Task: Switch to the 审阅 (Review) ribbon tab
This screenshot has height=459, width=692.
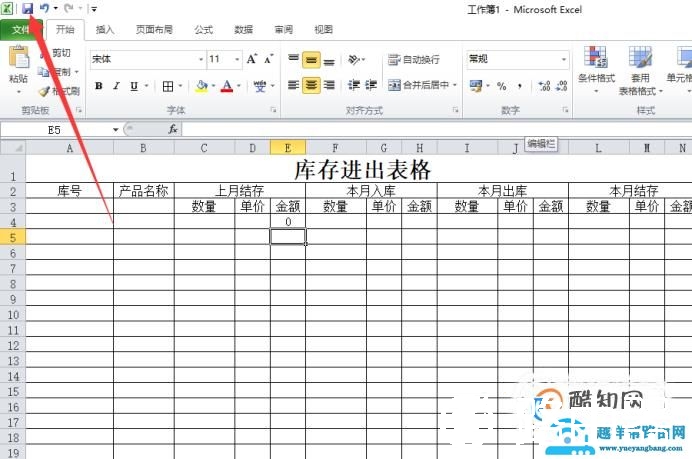Action: [x=283, y=30]
